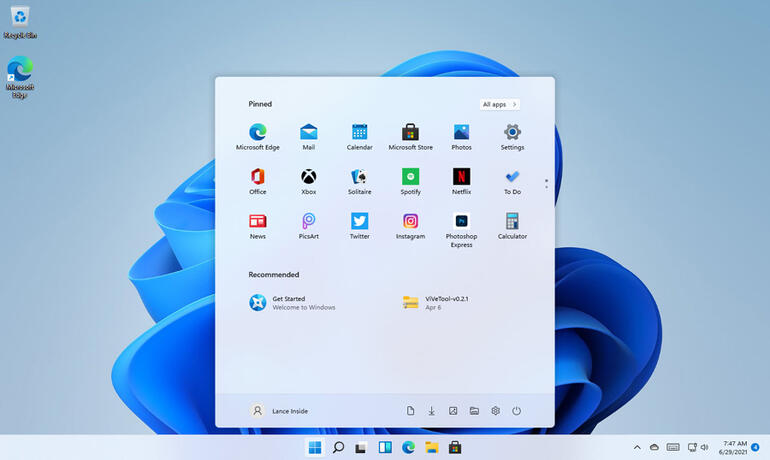
Task: Start the Solitaire game
Action: [359, 181]
